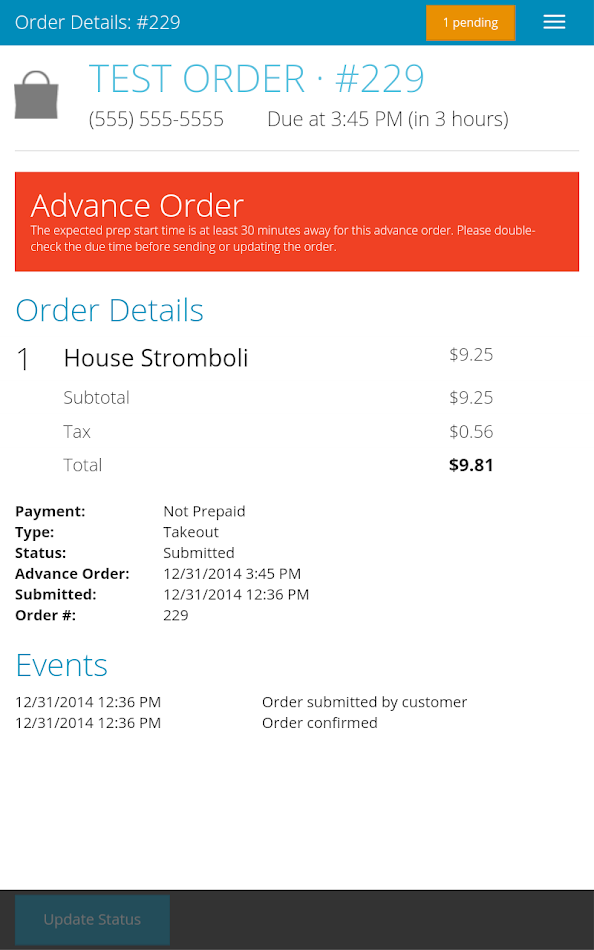This screenshot has width=594, height=950.
Task: Click the Order submitted by customer event
Action: coord(364,701)
